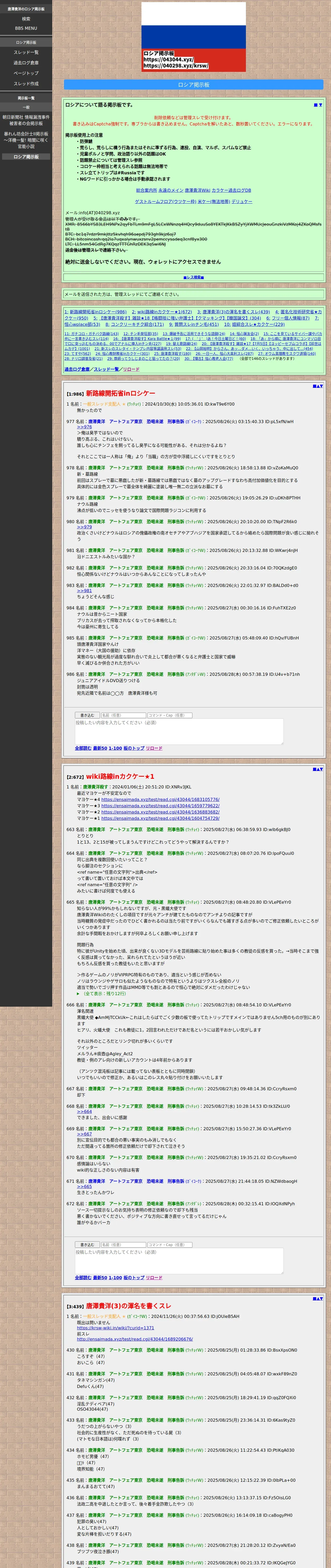Click the ▲ icon of the 新路線開拓省inロシケー thread
Image resolution: width=331 pixels, height=1568 pixels.
pos(318,386)
